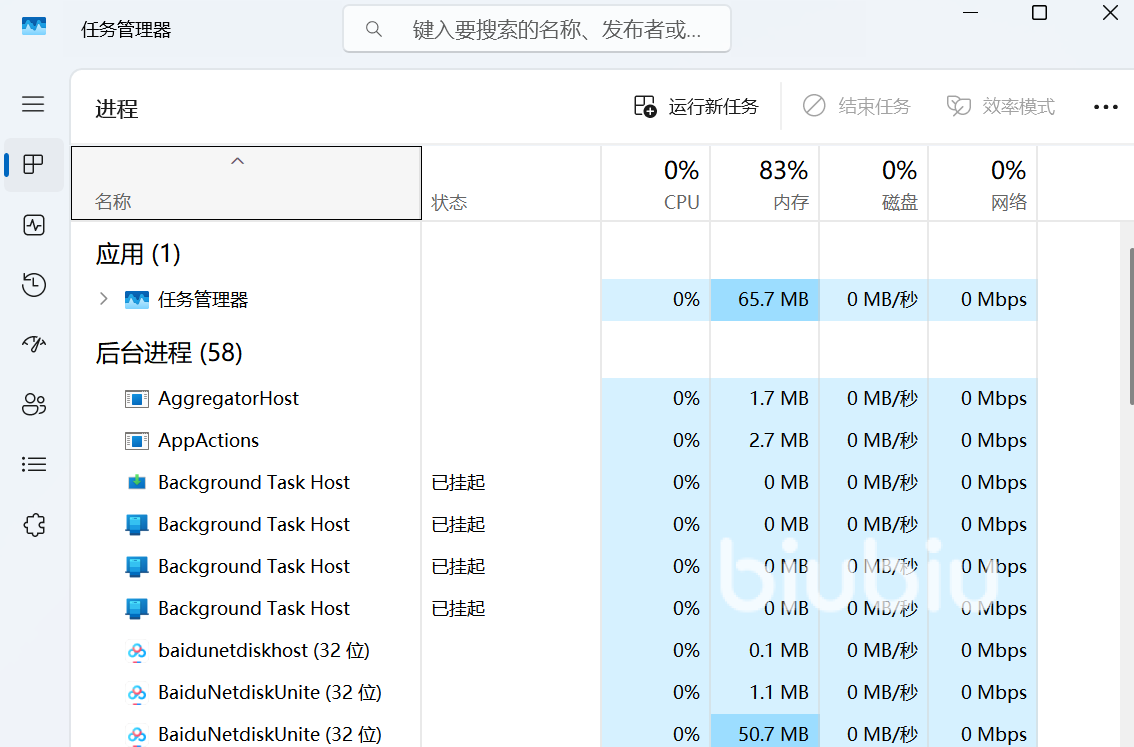Select the Processes sidebar icon
The width and height of the screenshot is (1134, 747).
(34, 164)
